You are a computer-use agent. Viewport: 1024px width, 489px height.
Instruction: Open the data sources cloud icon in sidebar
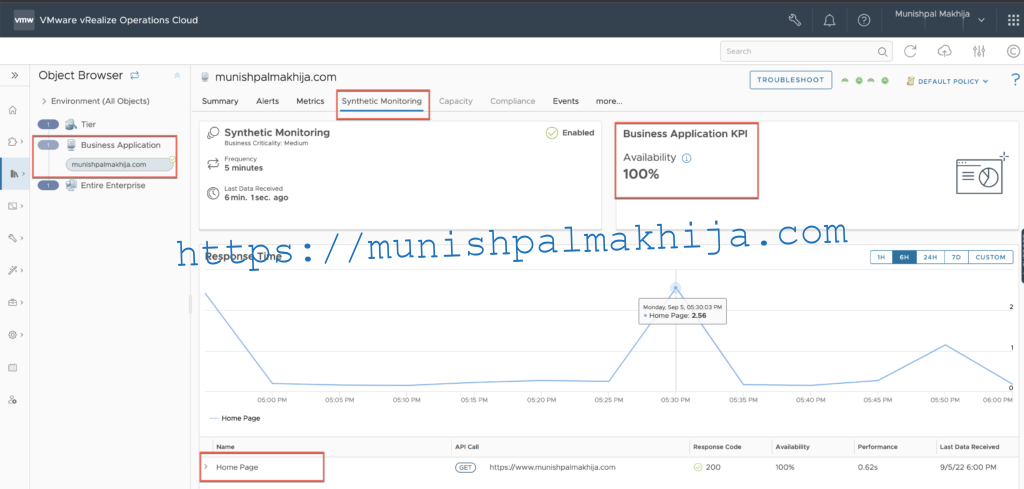12,142
